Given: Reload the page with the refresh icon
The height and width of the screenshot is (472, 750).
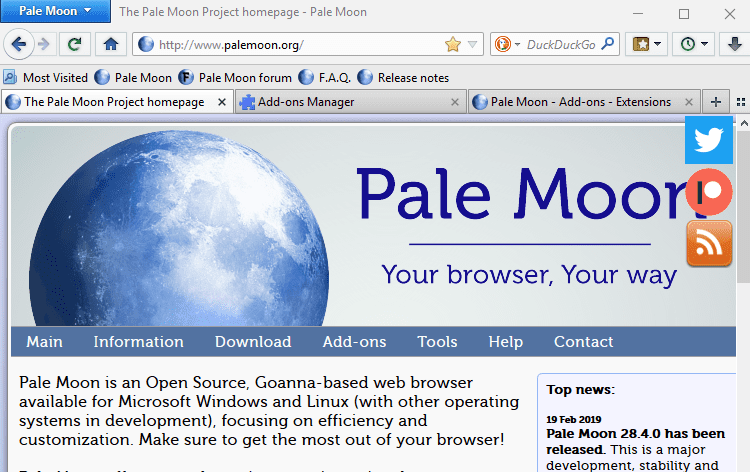Looking at the screenshot, I should (75, 44).
